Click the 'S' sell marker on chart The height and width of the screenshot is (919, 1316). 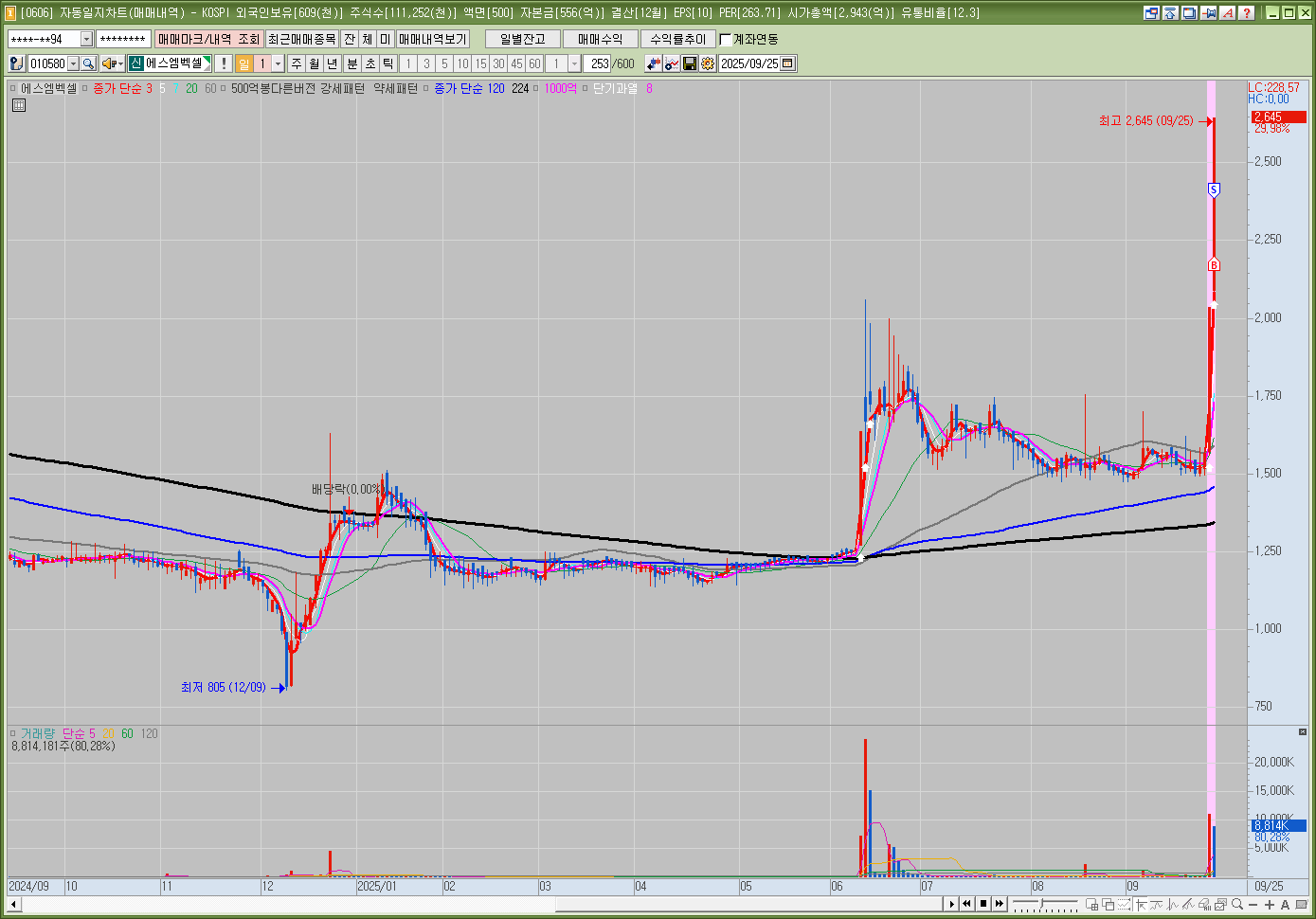click(x=1214, y=190)
